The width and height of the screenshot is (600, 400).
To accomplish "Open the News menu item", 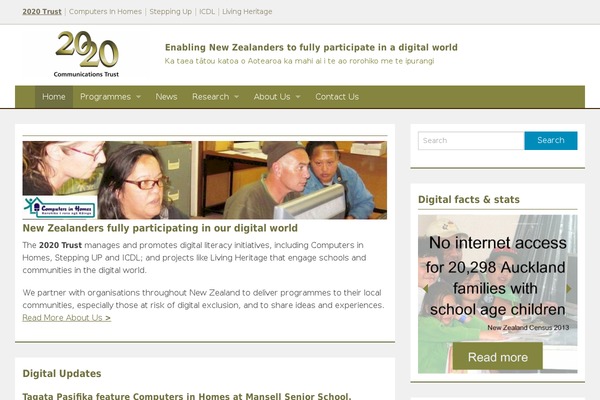I will pos(166,97).
